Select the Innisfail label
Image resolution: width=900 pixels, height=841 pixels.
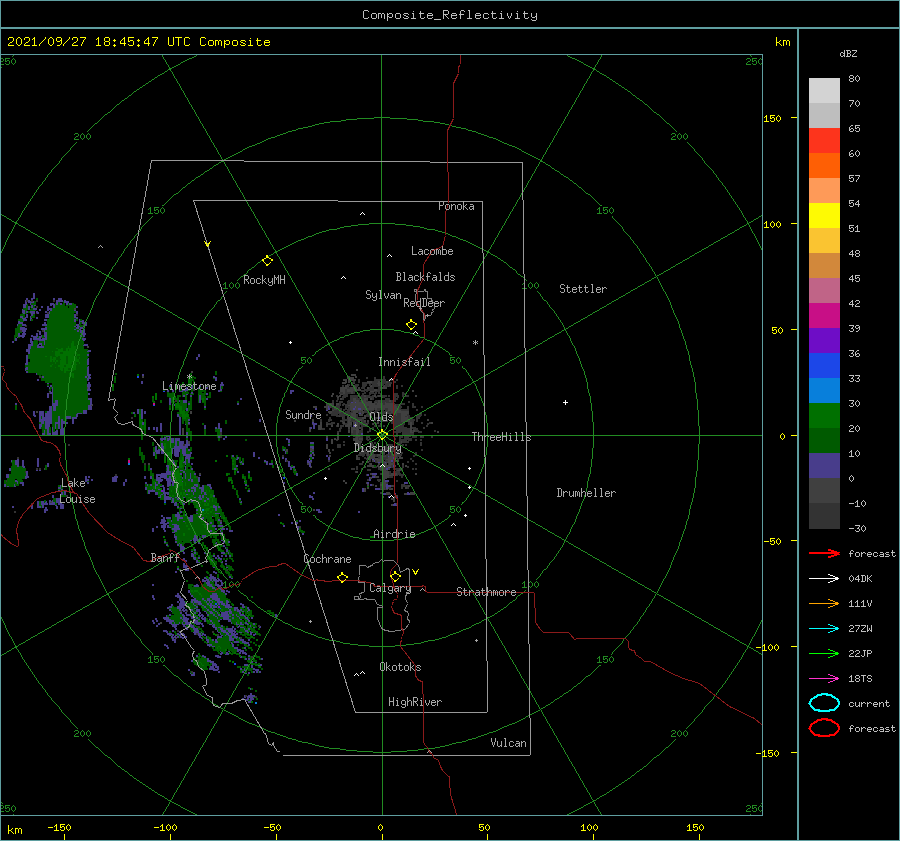pos(404,362)
